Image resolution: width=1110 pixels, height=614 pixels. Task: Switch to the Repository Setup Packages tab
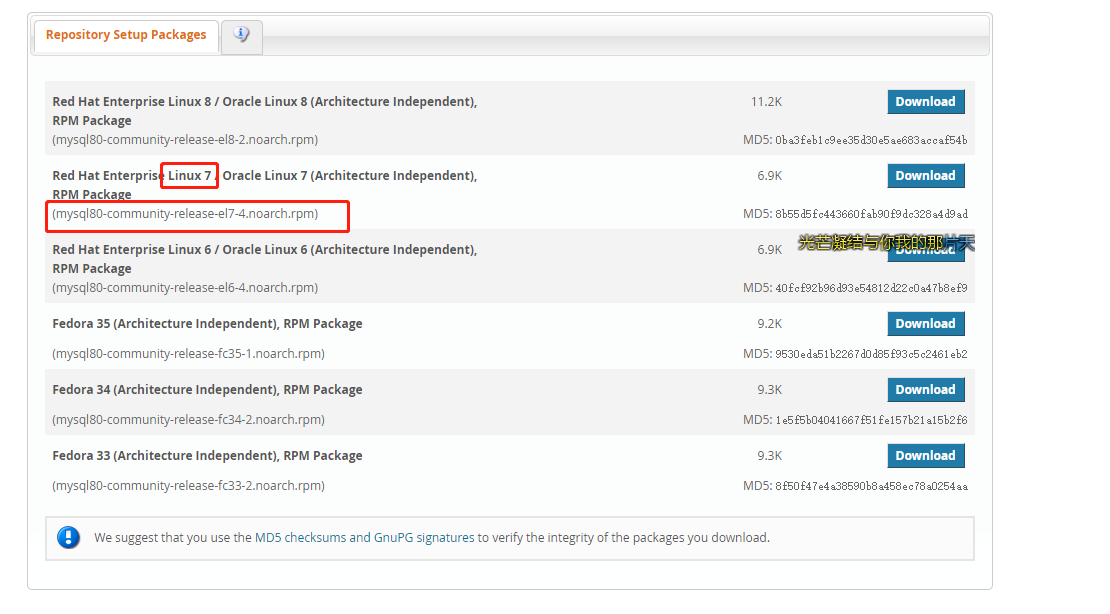pos(125,34)
